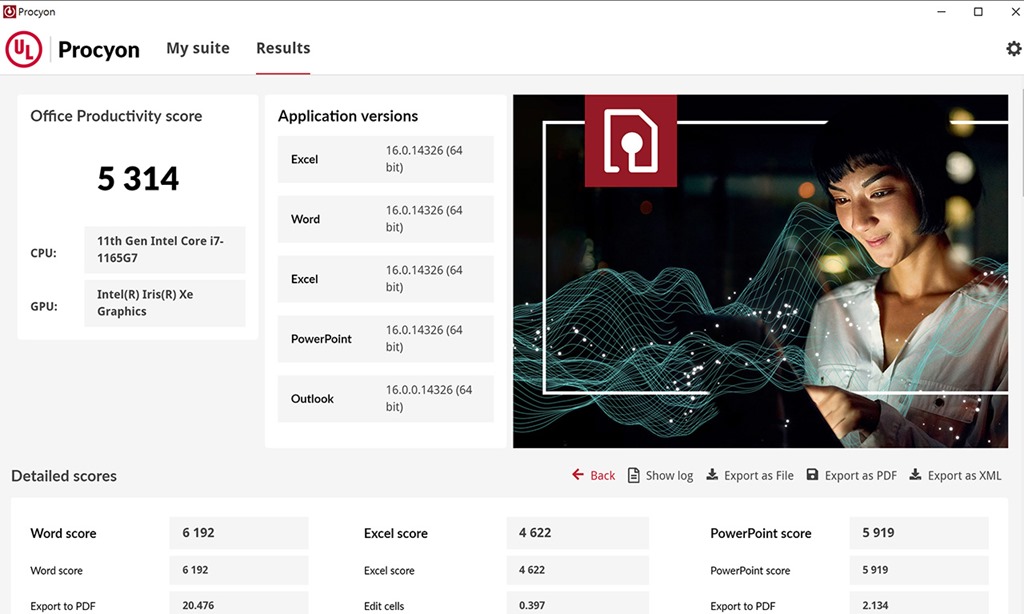This screenshot has width=1024, height=614.
Task: Maximize the Procyon window
Action: click(x=978, y=12)
